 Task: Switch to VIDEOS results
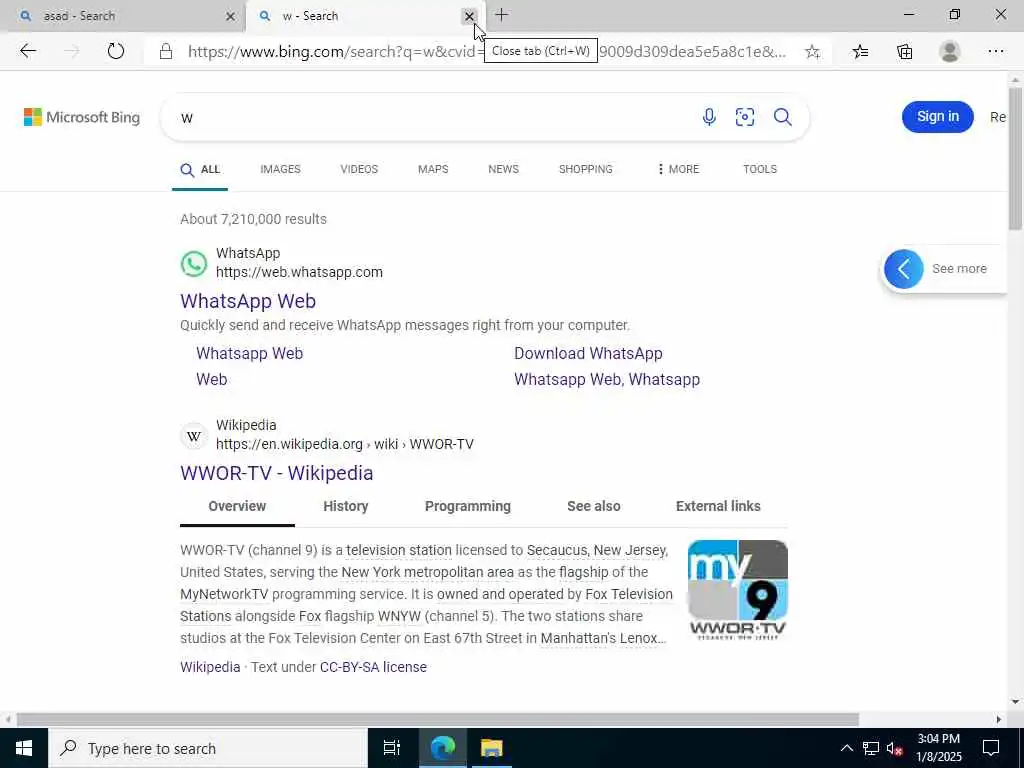click(359, 169)
